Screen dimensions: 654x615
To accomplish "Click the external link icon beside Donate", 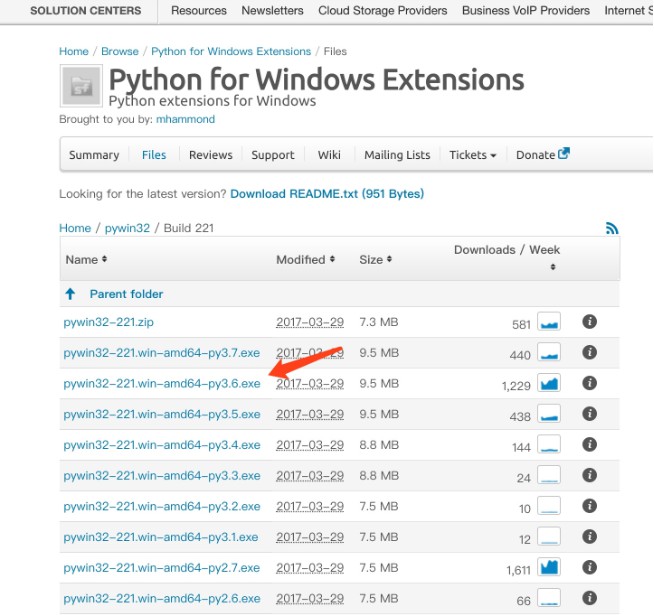I will (564, 154).
